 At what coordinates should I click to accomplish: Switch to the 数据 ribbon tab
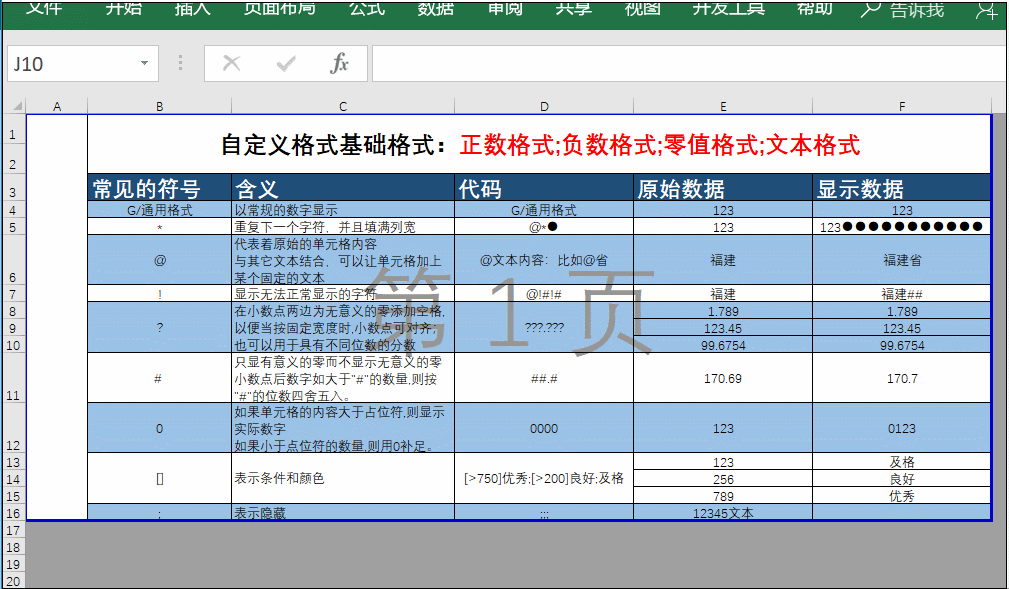point(436,8)
